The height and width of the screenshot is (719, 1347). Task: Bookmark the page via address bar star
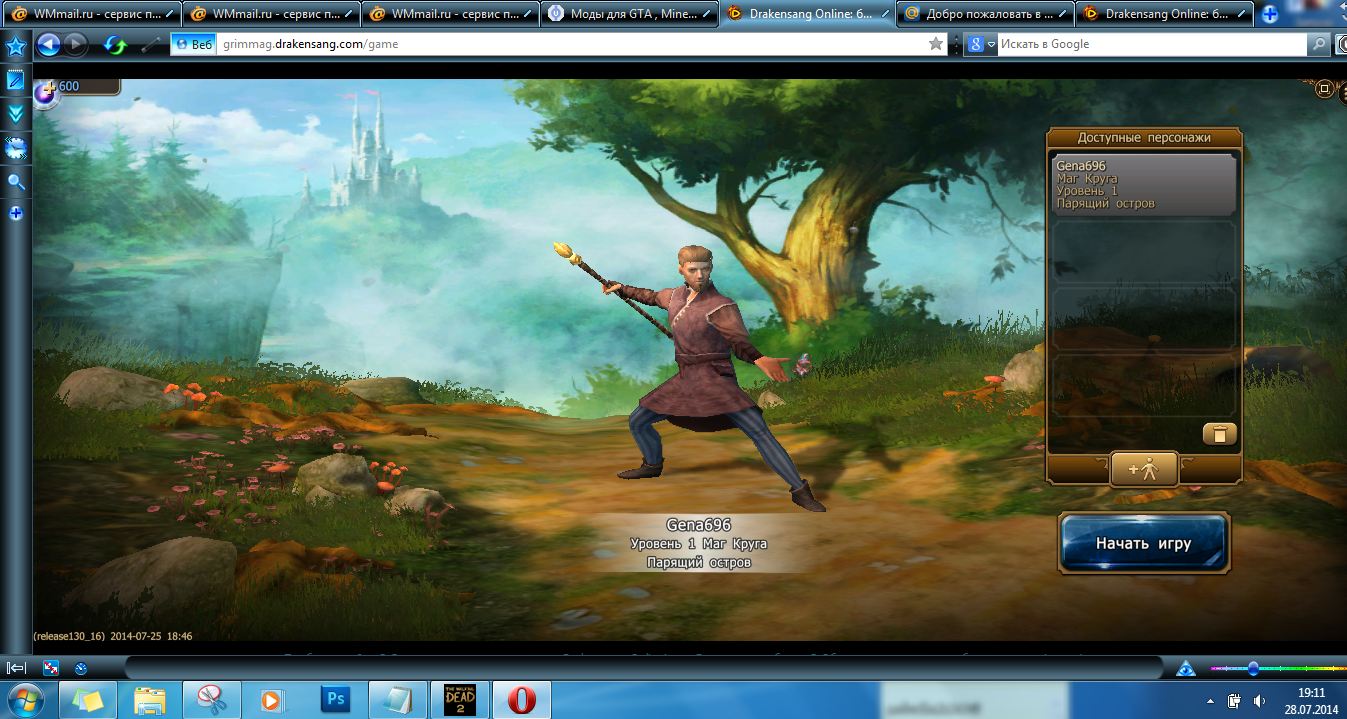tap(936, 44)
